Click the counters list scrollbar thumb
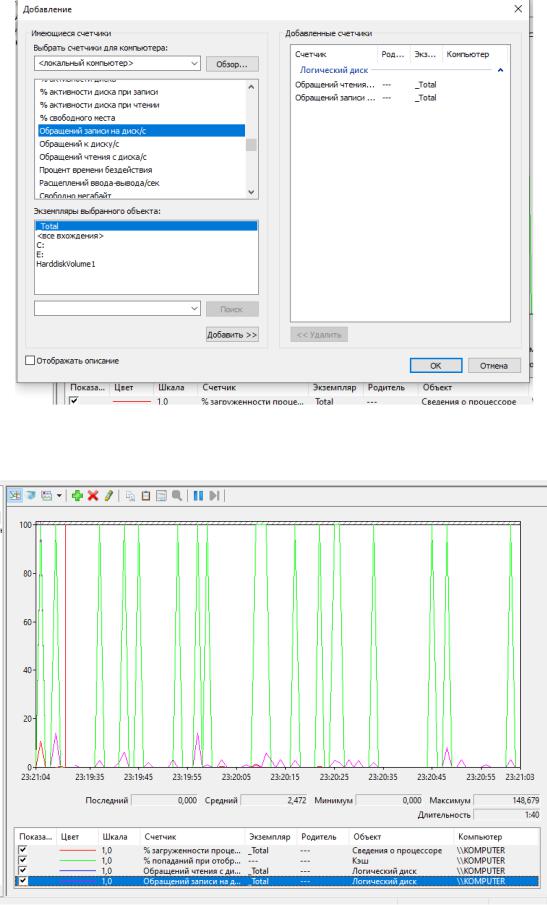The image size is (547, 905). (x=251, y=144)
